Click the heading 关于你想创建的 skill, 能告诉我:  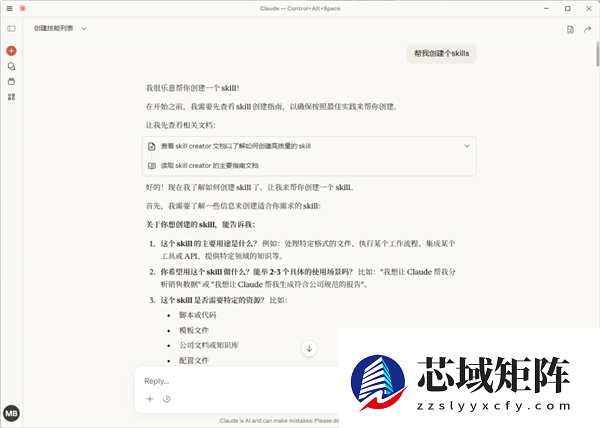click(x=201, y=225)
